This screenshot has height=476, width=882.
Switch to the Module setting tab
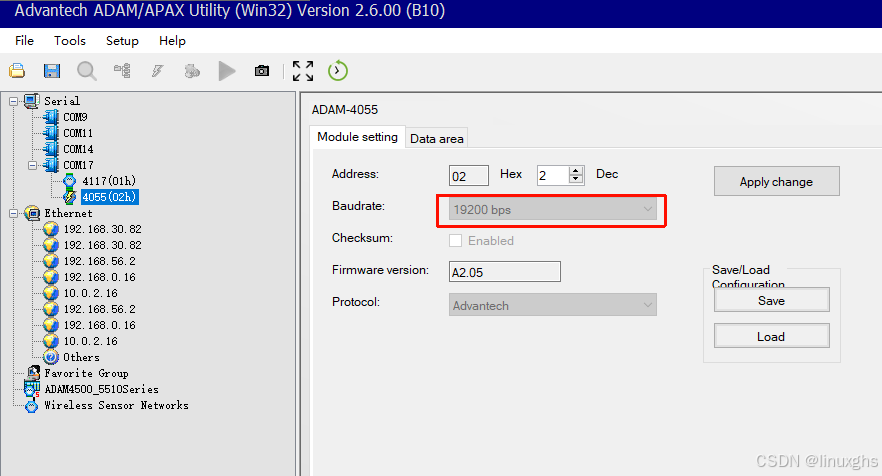click(357, 137)
